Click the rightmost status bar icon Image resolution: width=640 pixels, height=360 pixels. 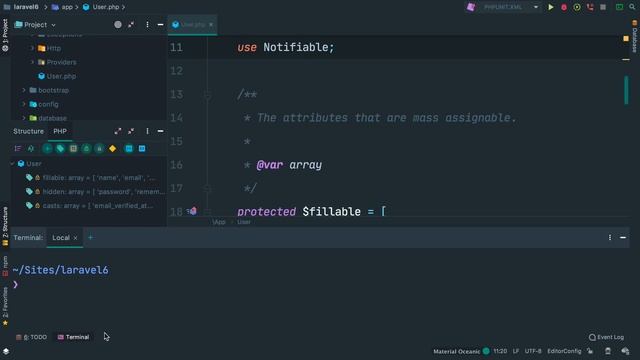(625, 351)
